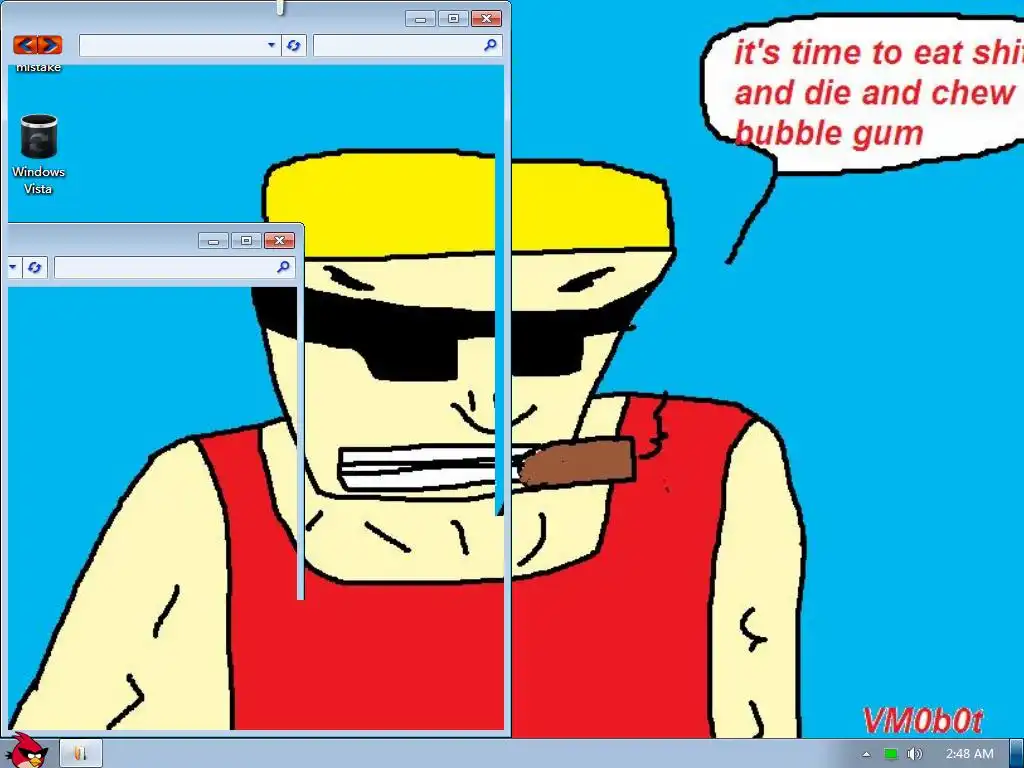Minimize the small explorer window

[213, 241]
